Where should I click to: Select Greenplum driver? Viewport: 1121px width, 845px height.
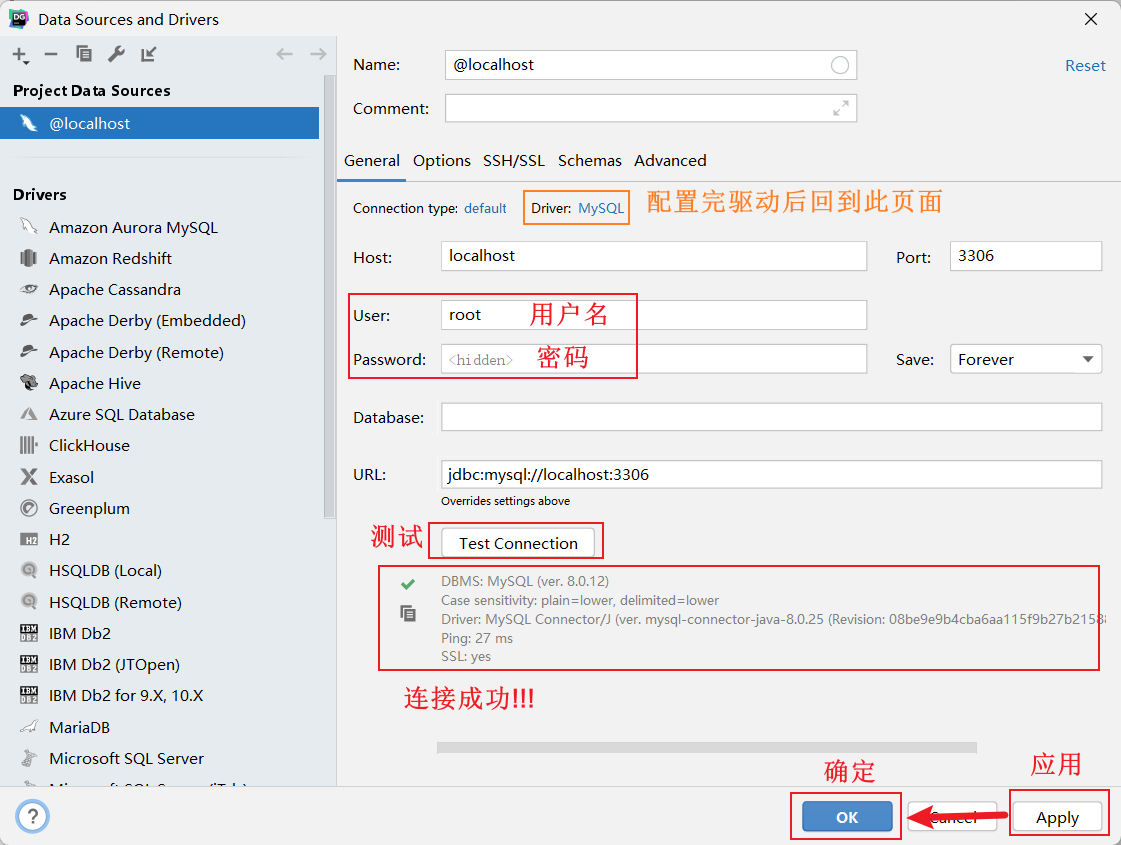click(x=89, y=508)
